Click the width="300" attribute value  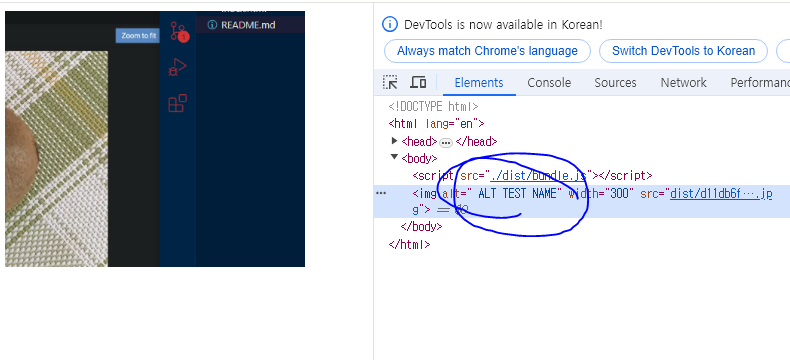(x=619, y=194)
